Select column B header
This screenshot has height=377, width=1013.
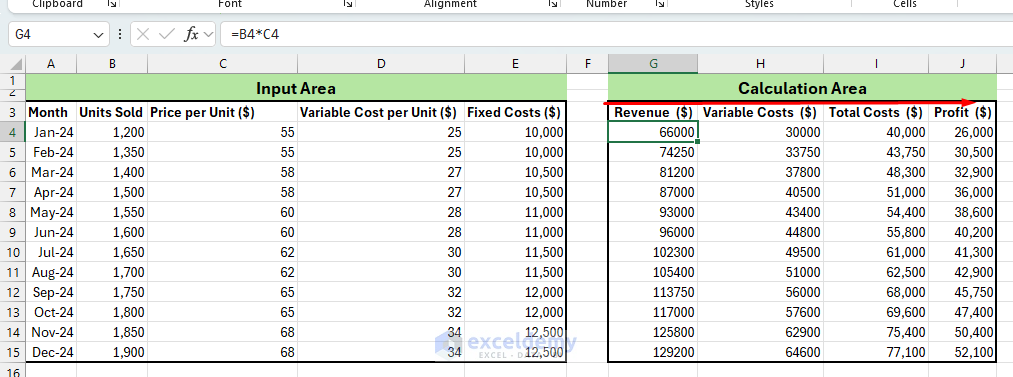(x=112, y=64)
